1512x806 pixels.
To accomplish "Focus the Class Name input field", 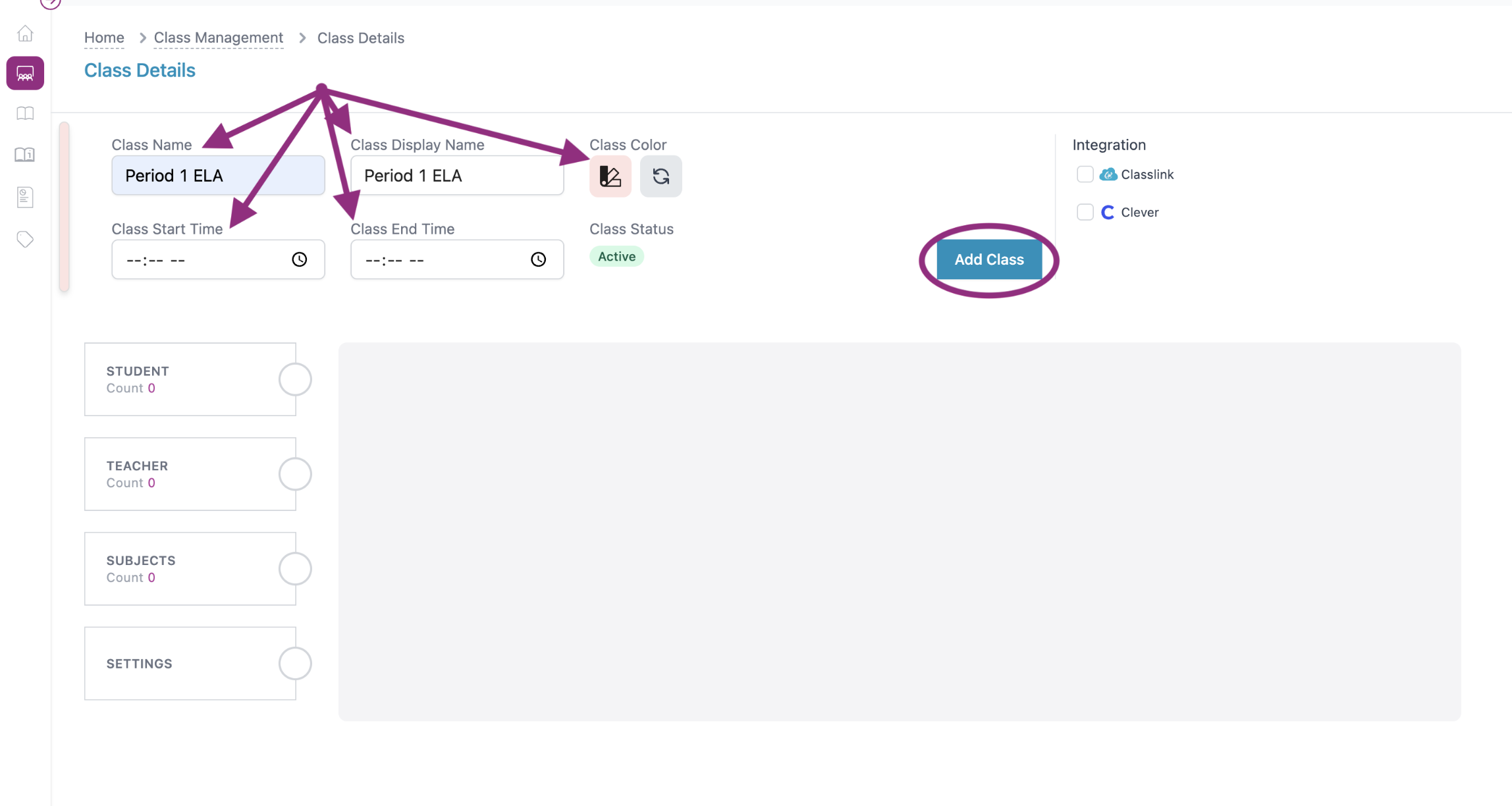I will pos(218,175).
